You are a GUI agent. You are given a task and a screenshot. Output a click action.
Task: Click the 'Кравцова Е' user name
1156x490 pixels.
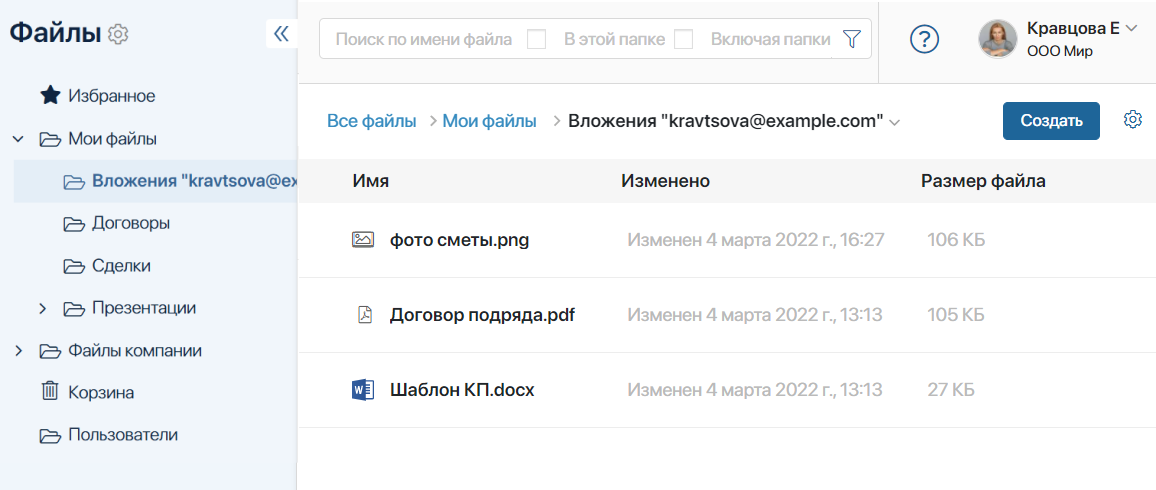(x=1073, y=29)
